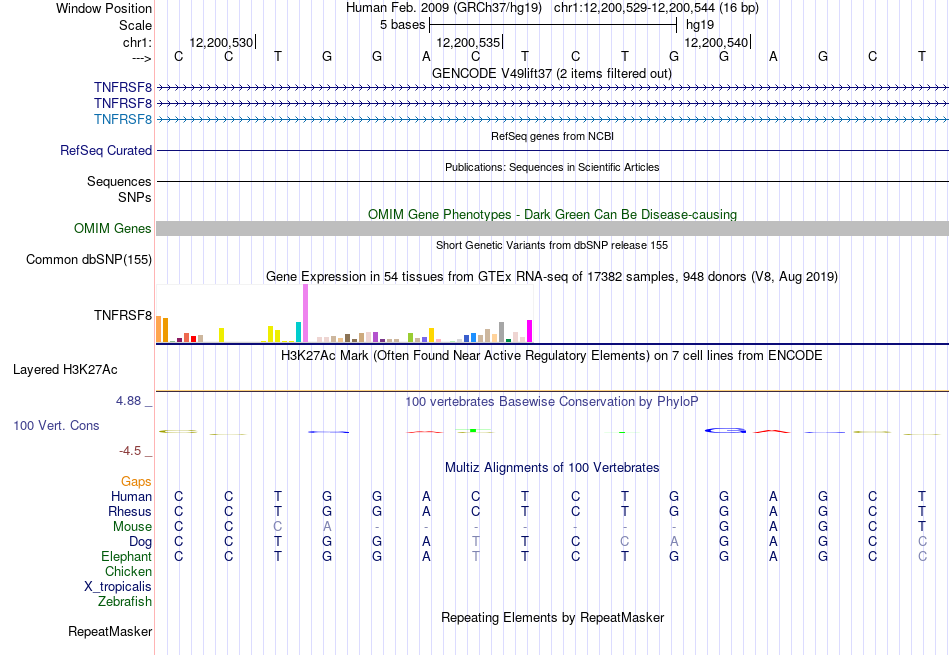Click the Chicken alignment row label
The width and height of the screenshot is (950, 655).
click(128, 571)
